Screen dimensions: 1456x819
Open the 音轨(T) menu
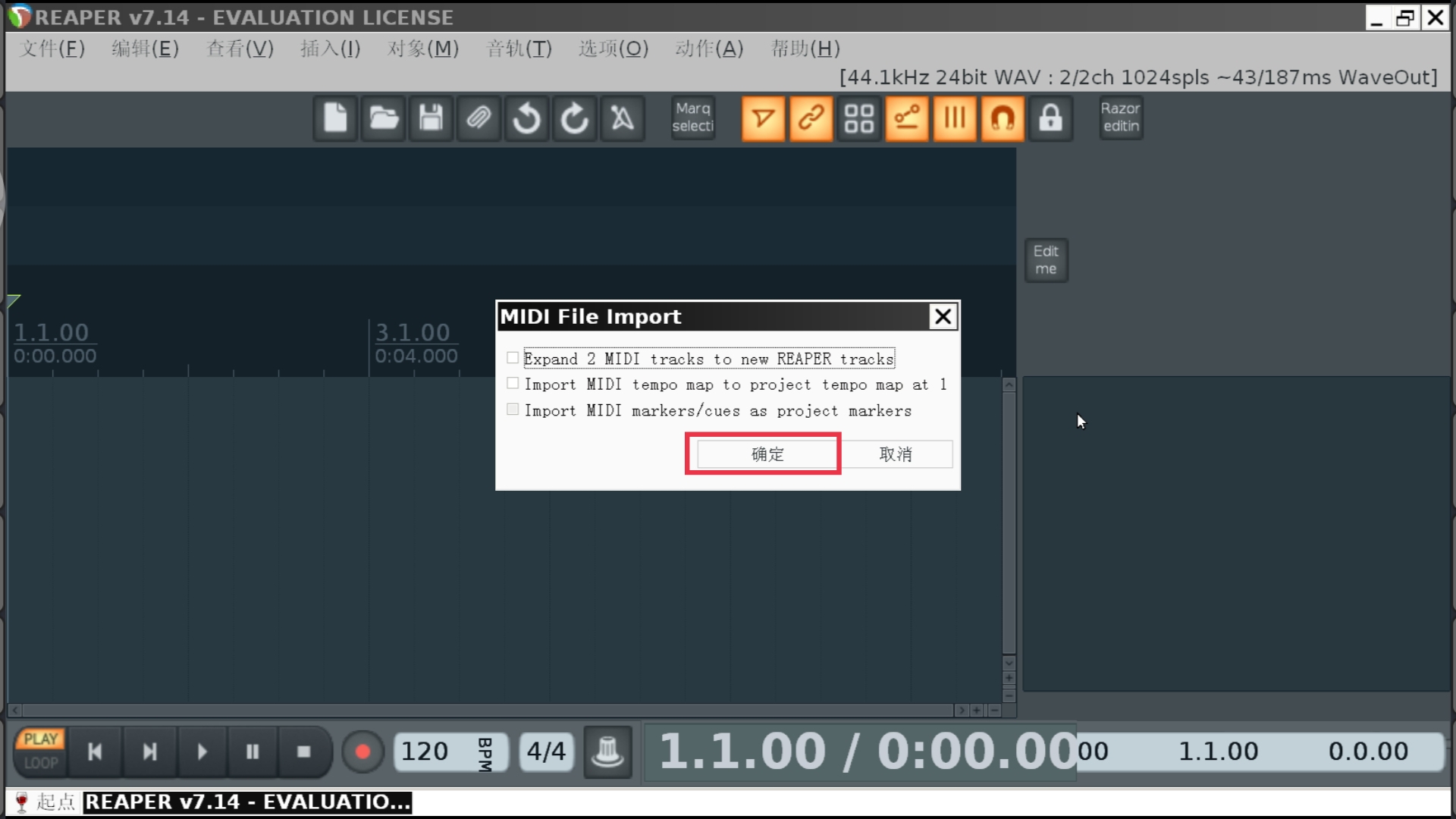point(519,49)
